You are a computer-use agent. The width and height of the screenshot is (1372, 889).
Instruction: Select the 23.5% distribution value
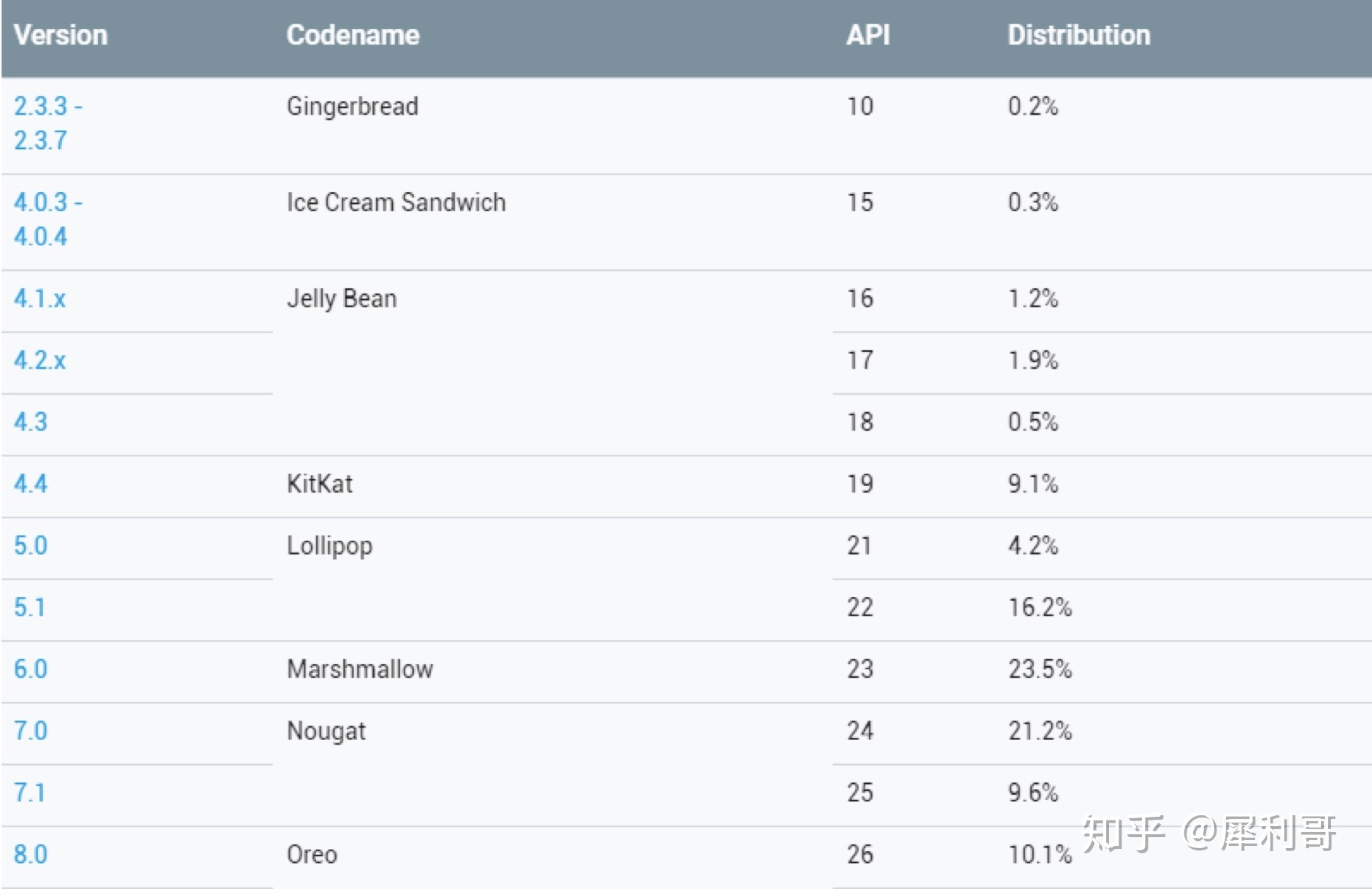click(x=1040, y=669)
